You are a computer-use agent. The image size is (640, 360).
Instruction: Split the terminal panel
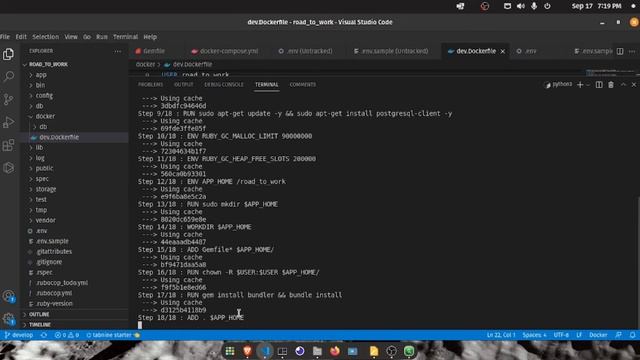tap(599, 84)
